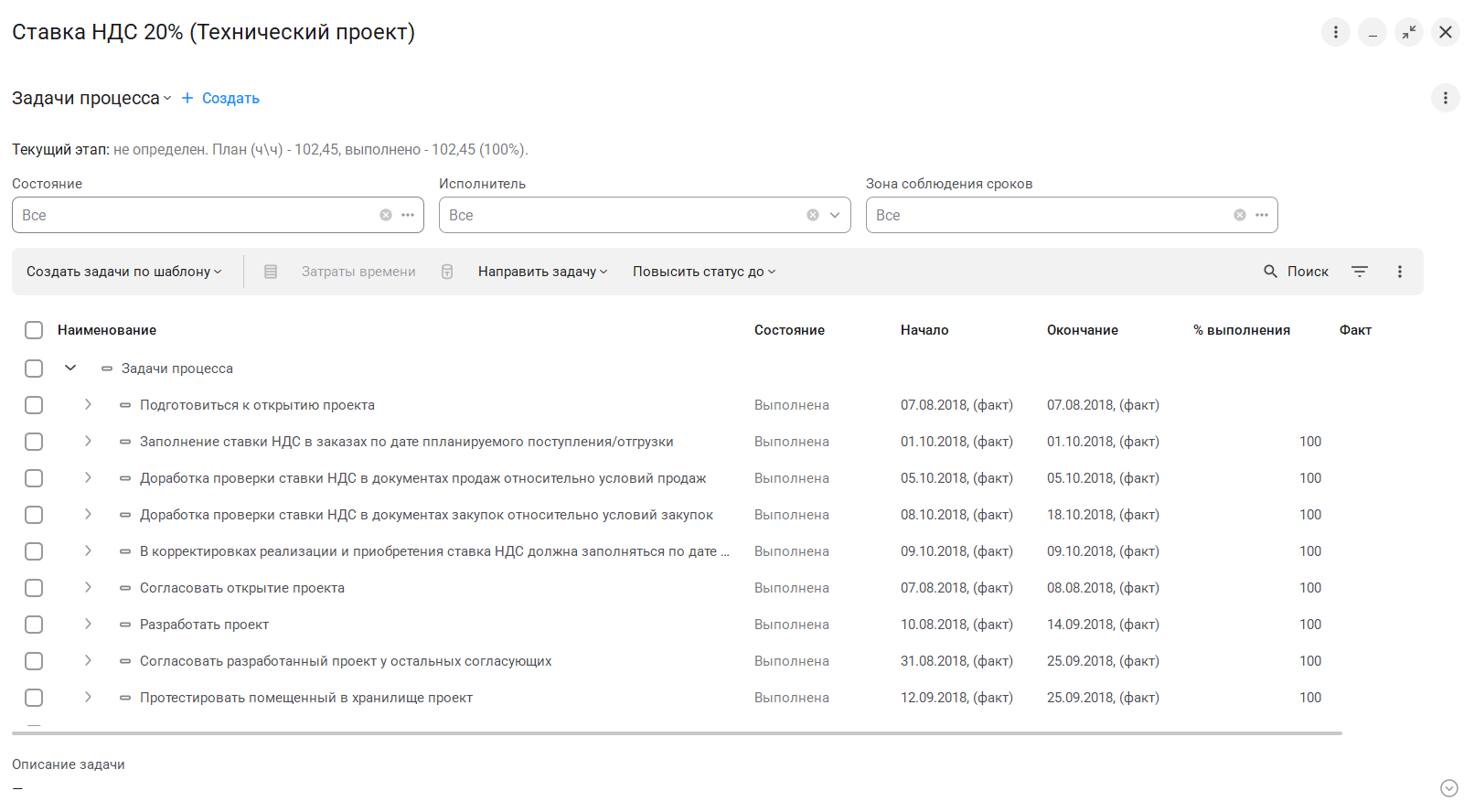This screenshot has width=1474, height=812.
Task: Open window three-dot menu in title bar
Action: click(1335, 32)
